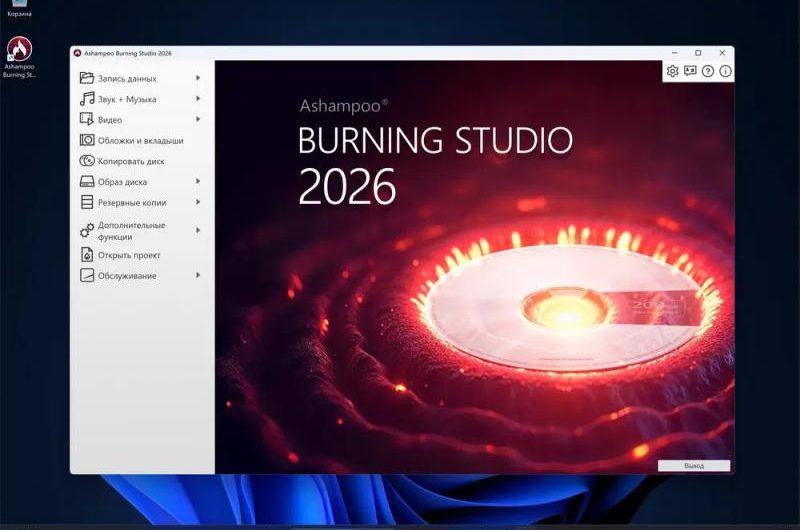This screenshot has height=530, width=800.
Task: Select Копировать диск in the sidebar
Action: pos(141,161)
